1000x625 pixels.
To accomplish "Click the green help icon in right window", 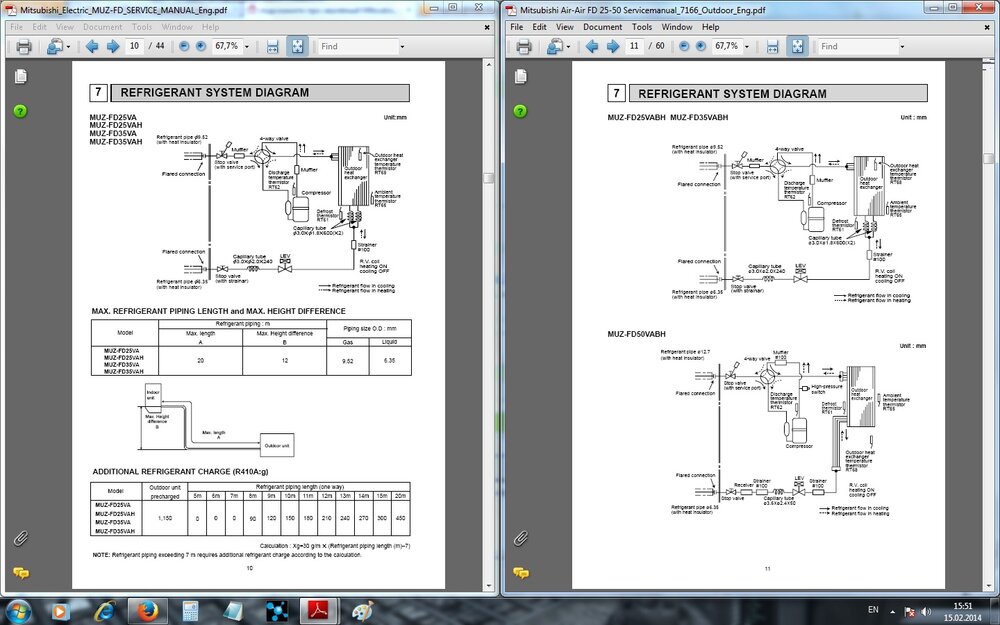I will (520, 110).
